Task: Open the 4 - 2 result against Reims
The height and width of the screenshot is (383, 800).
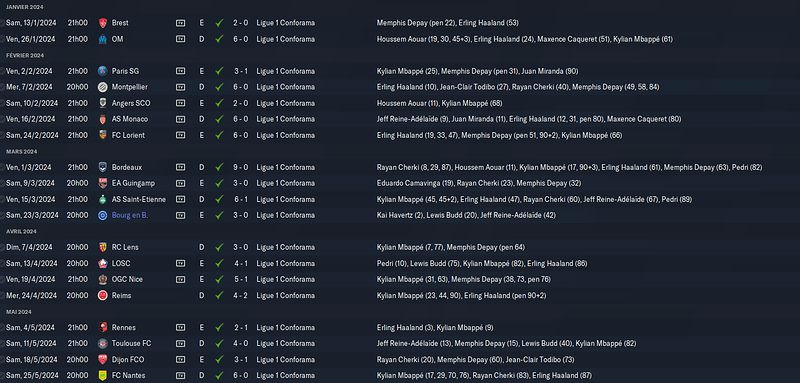Action: (x=241, y=296)
